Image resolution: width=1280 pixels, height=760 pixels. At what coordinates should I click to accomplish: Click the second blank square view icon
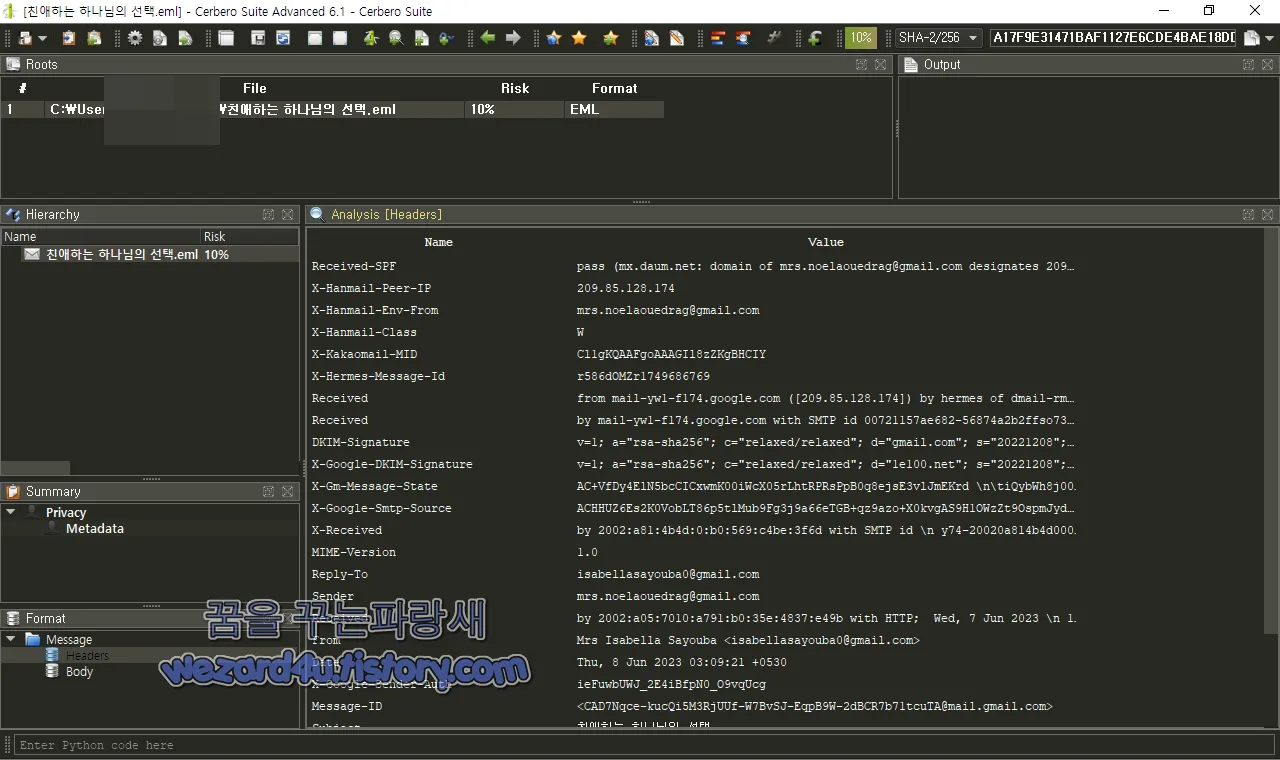pyautogui.click(x=340, y=38)
